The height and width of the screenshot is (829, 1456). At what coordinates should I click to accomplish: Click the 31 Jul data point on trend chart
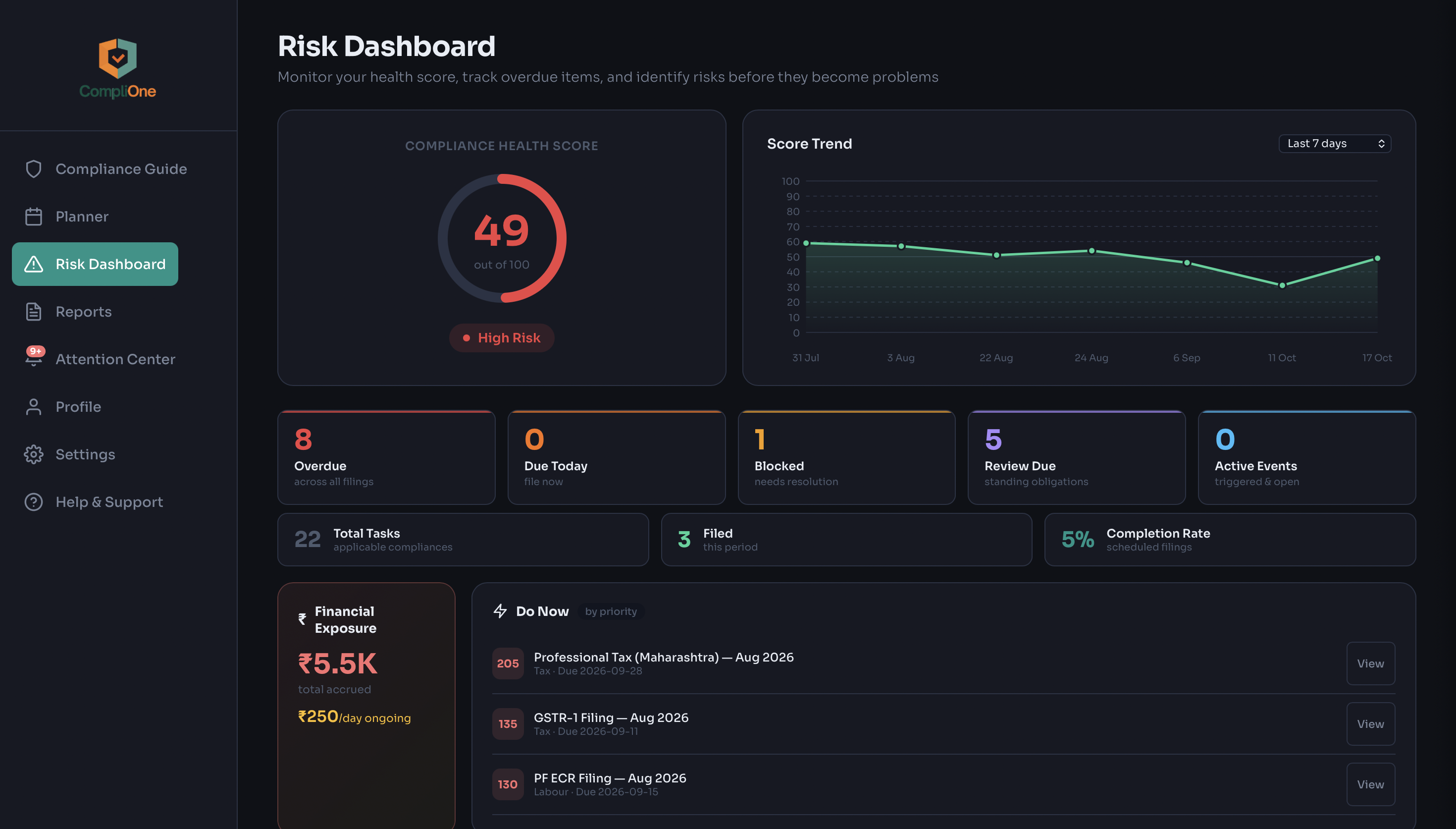point(806,243)
